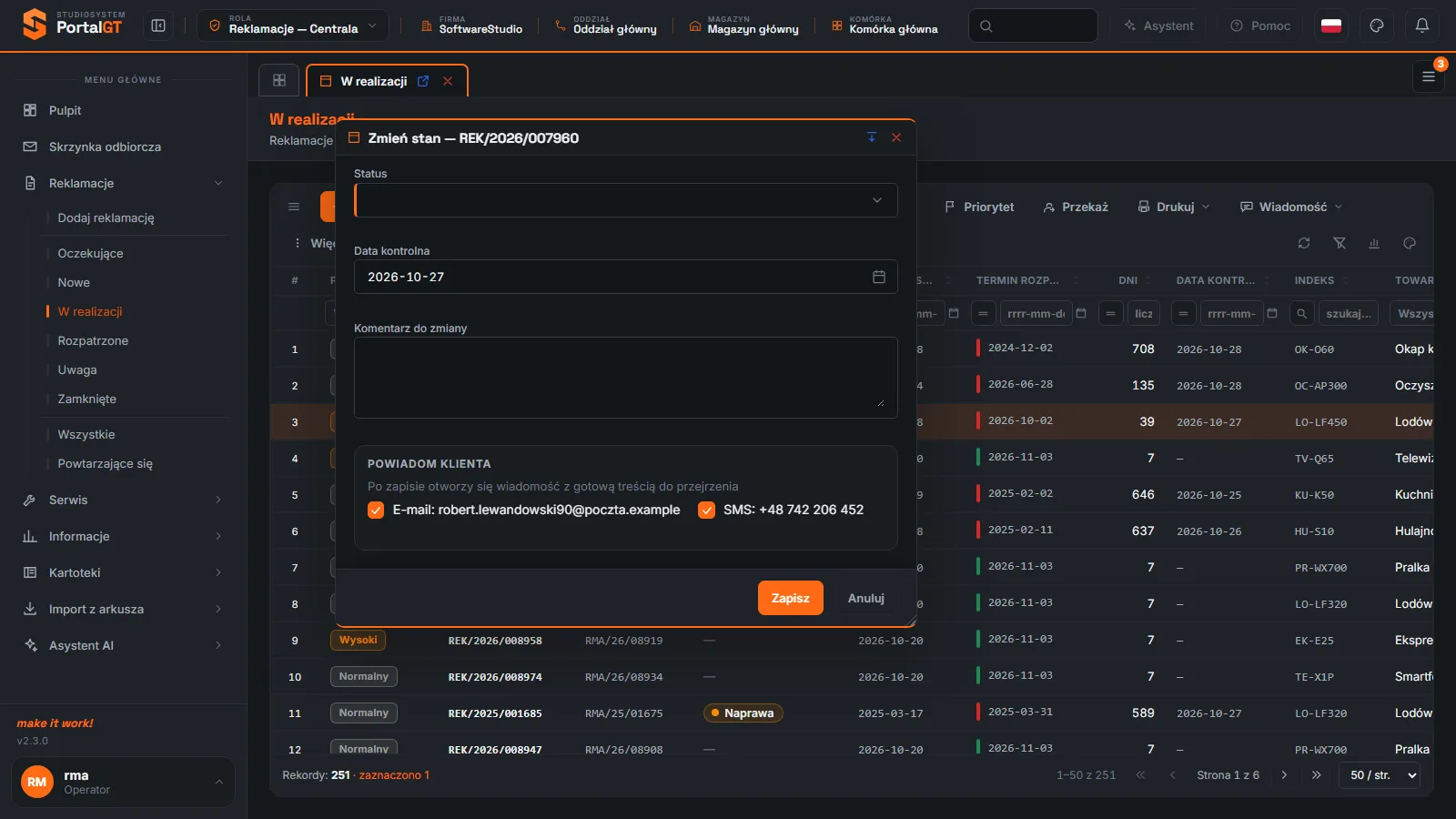The width and height of the screenshot is (1456, 819).
Task: Open the tab grid overview icon
Action: tap(279, 80)
